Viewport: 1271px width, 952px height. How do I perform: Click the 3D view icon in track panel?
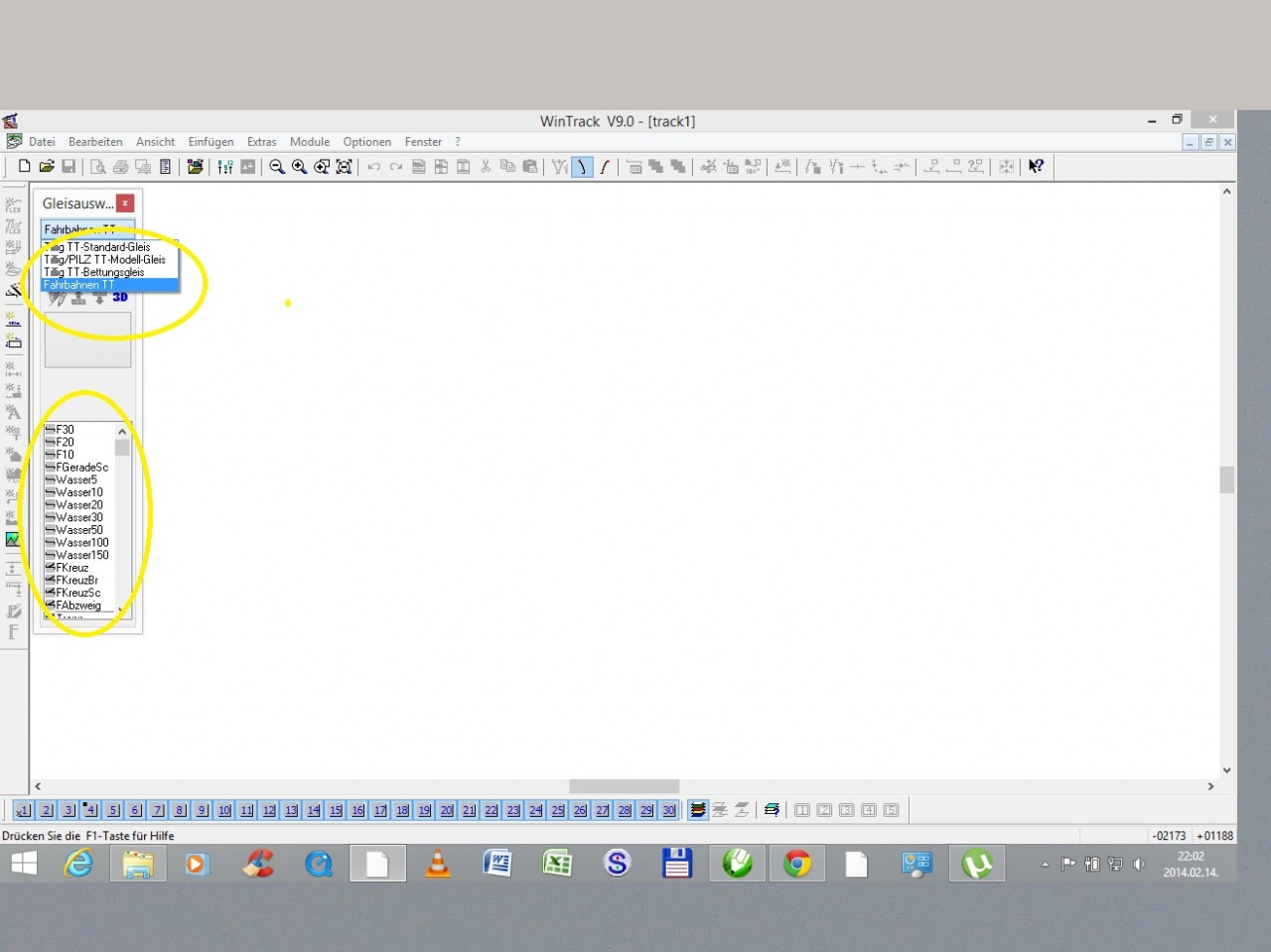[x=120, y=298]
